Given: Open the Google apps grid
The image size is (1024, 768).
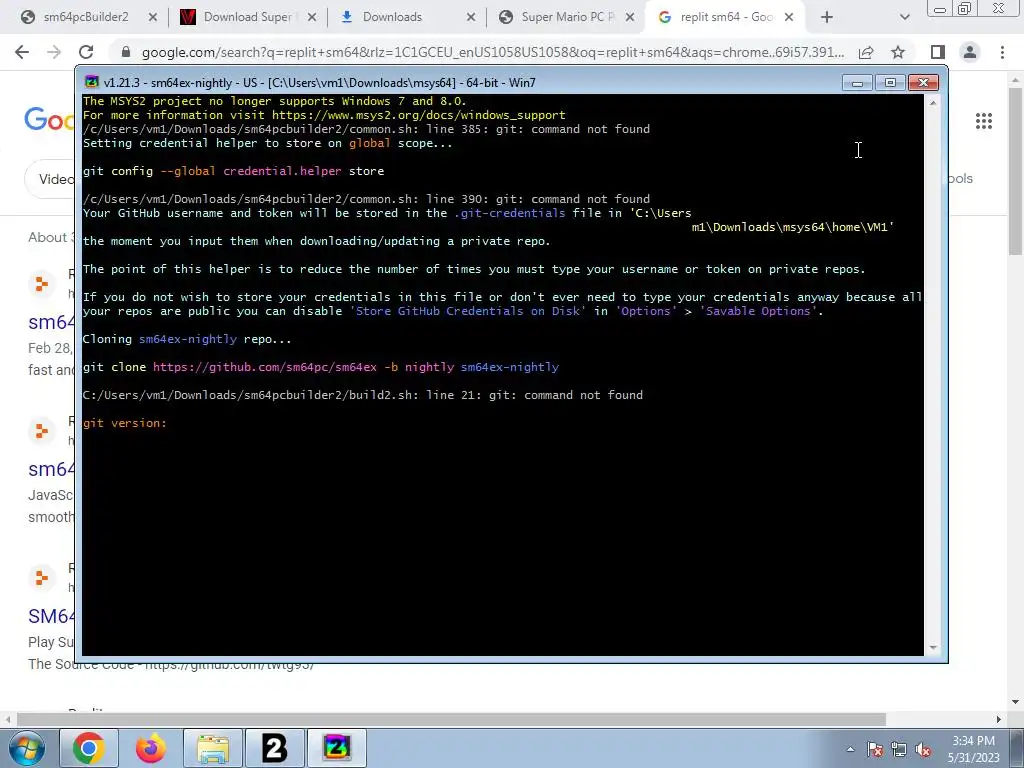Looking at the screenshot, I should (984, 121).
